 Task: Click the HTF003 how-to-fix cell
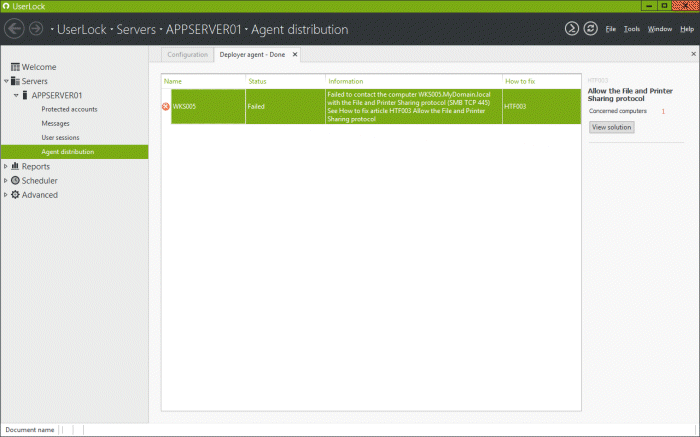[x=542, y=106]
